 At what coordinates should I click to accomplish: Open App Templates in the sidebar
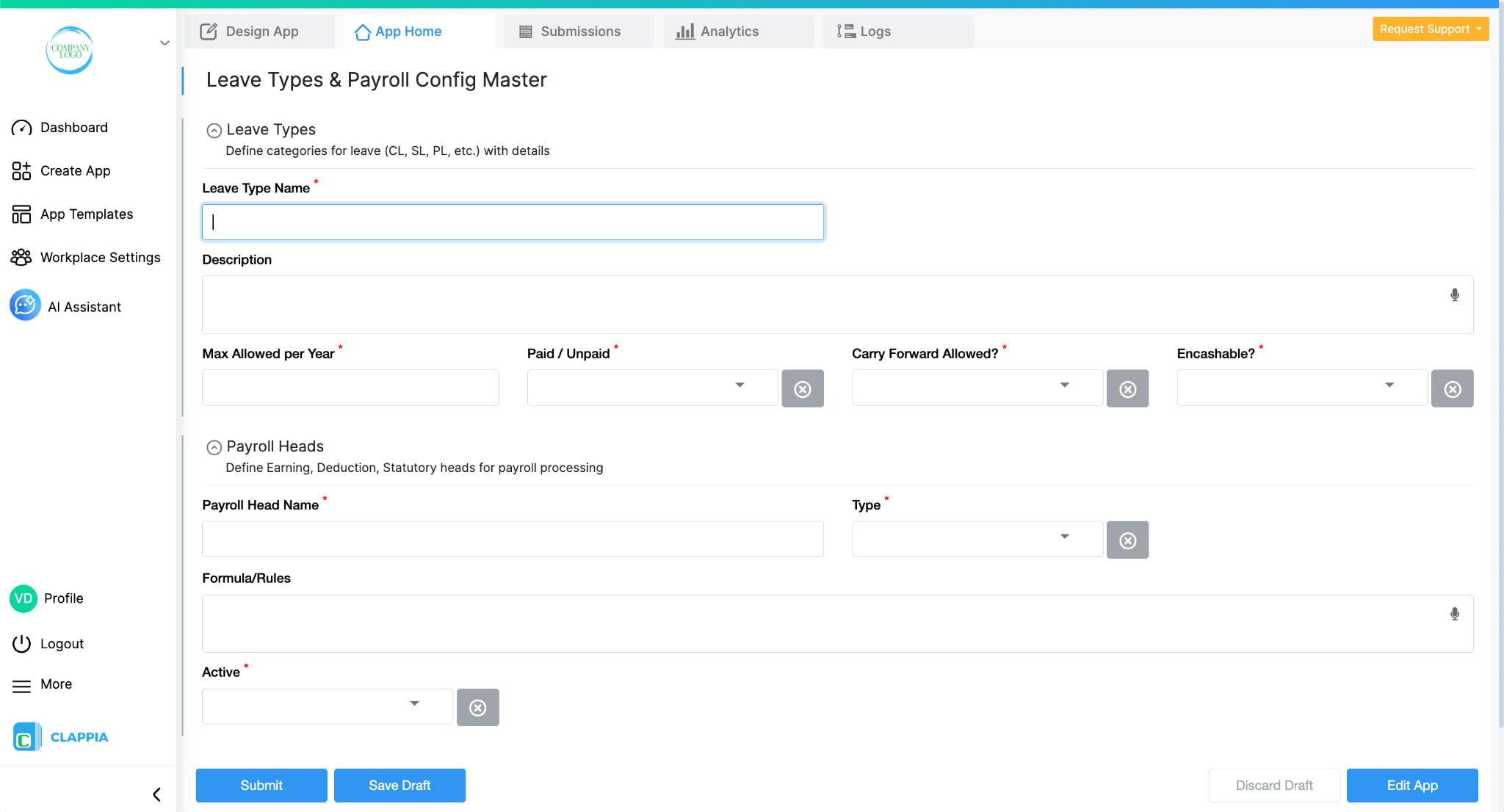click(86, 214)
